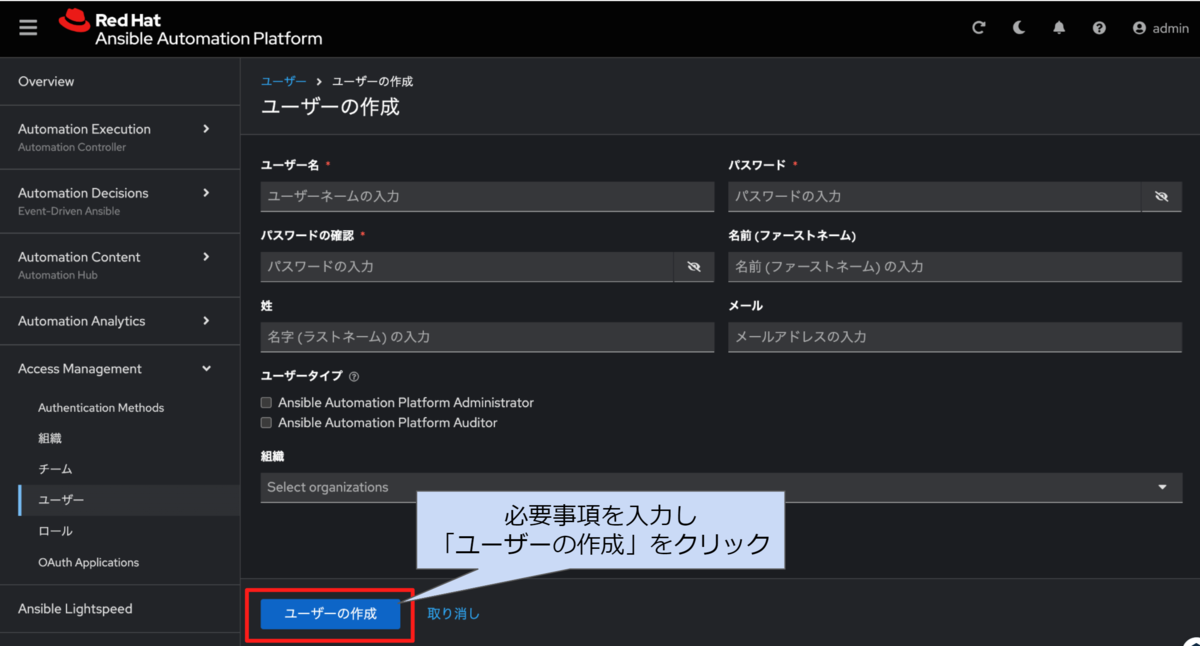Click the 取り消し cancel link

click(x=454, y=614)
